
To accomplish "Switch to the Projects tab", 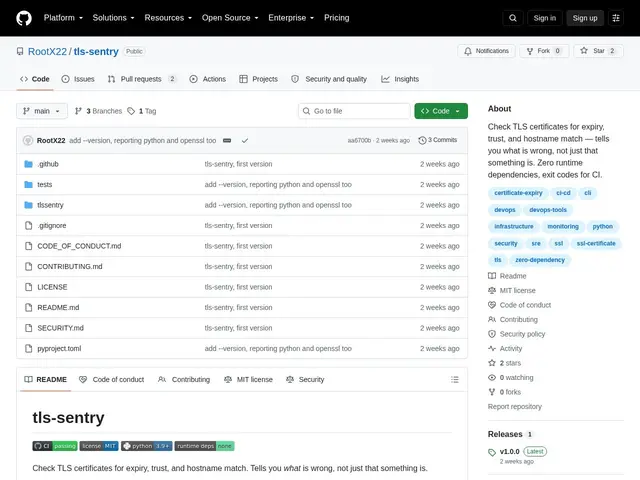I will [x=258, y=79].
